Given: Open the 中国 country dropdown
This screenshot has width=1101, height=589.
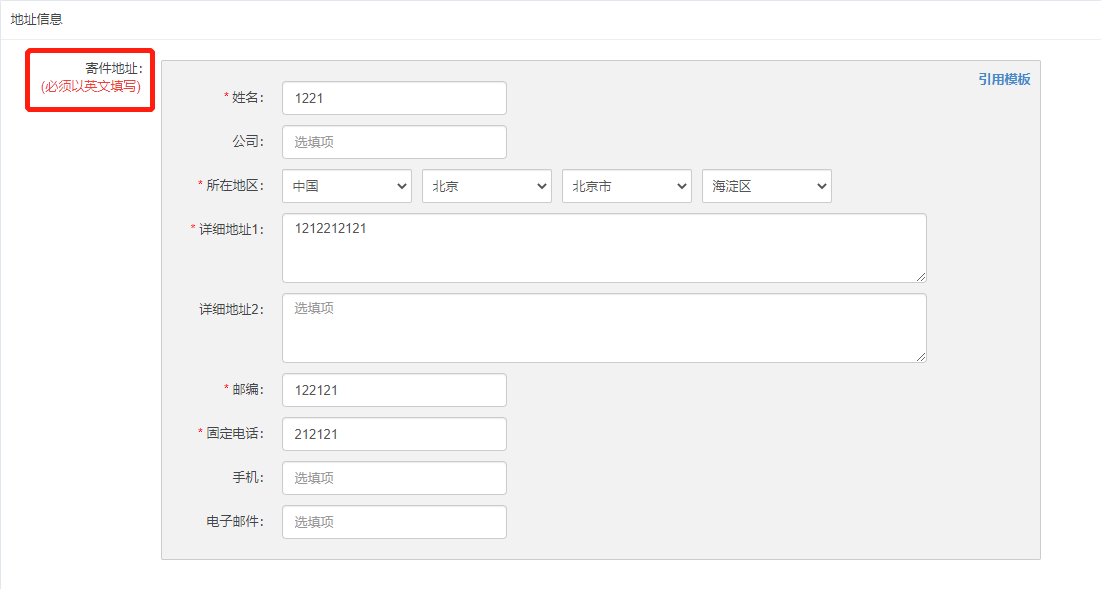Looking at the screenshot, I should (x=347, y=186).
